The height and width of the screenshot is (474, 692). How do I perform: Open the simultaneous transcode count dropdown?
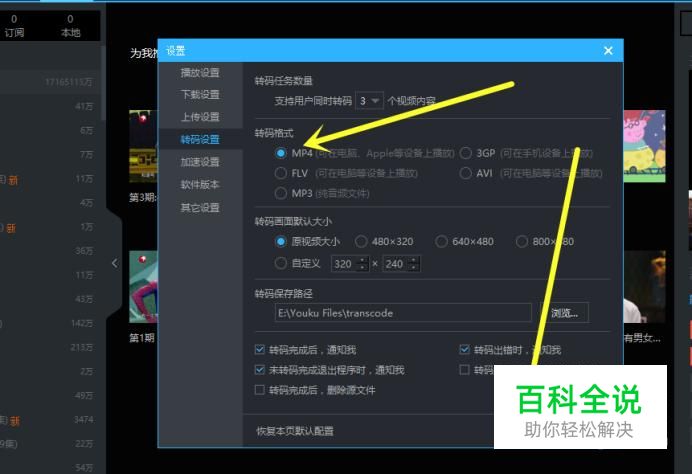pos(369,101)
